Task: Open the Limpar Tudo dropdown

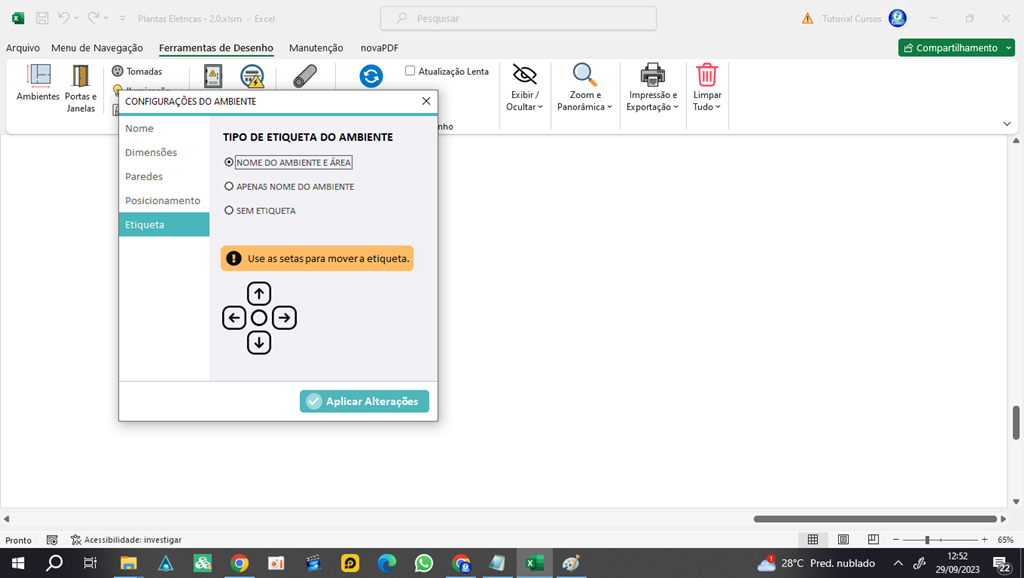Action: tap(707, 88)
